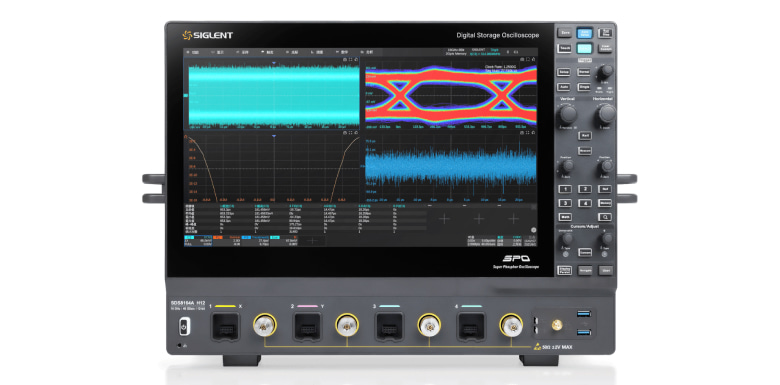The image size is (780, 385).
Task: Toggle channel 4 key
Action: click(585, 203)
